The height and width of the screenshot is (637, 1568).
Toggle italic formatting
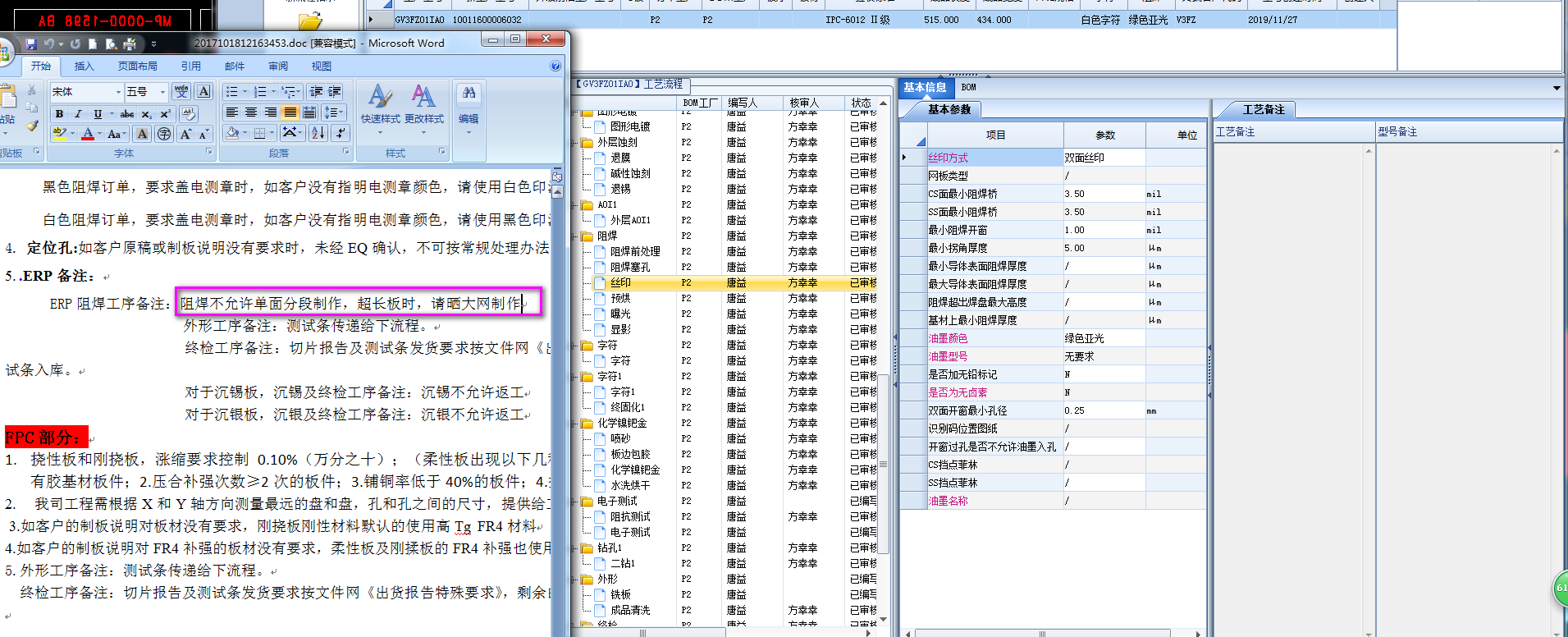coord(78,113)
